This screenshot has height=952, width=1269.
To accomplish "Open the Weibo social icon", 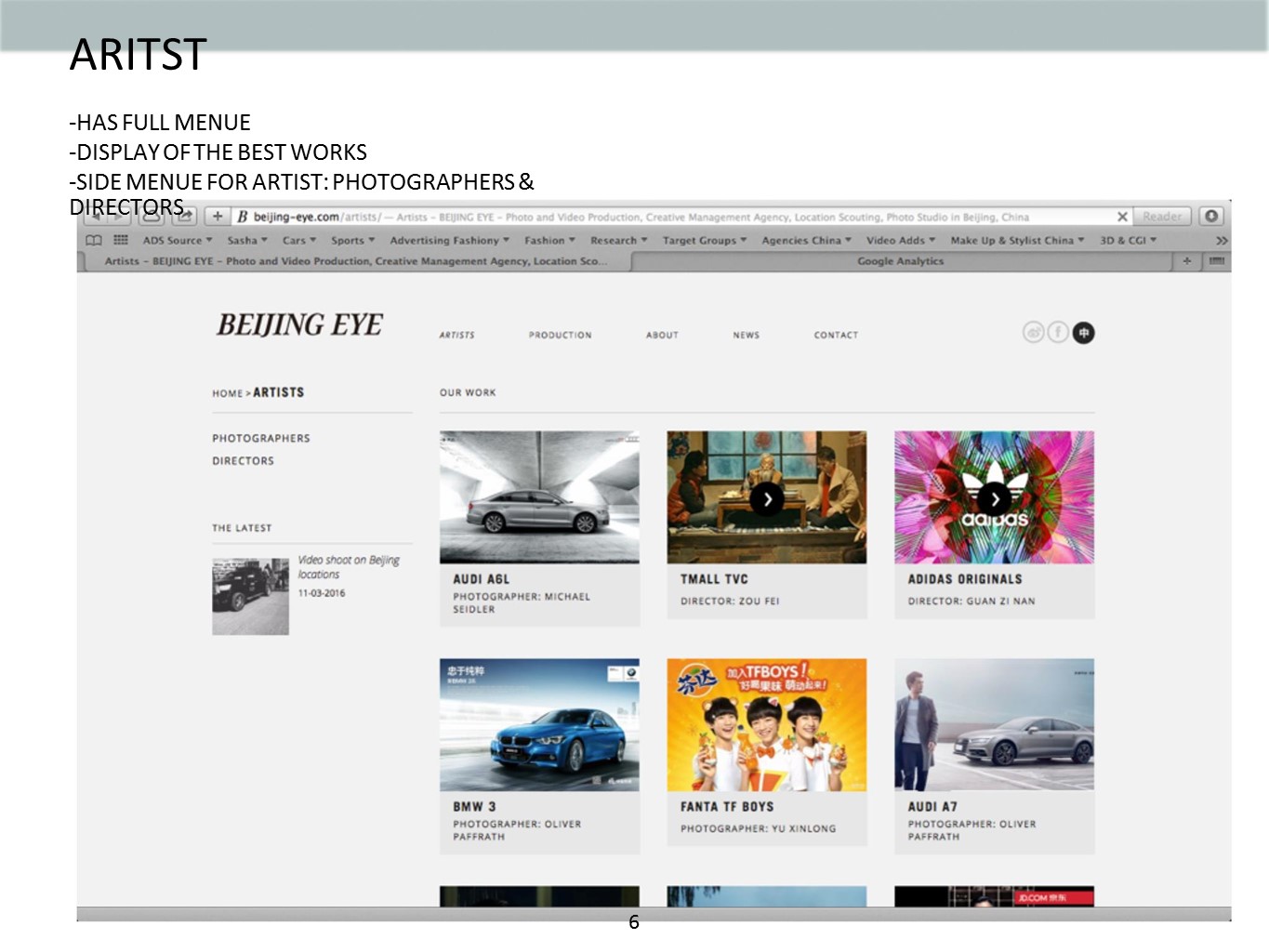I will click(x=1033, y=333).
